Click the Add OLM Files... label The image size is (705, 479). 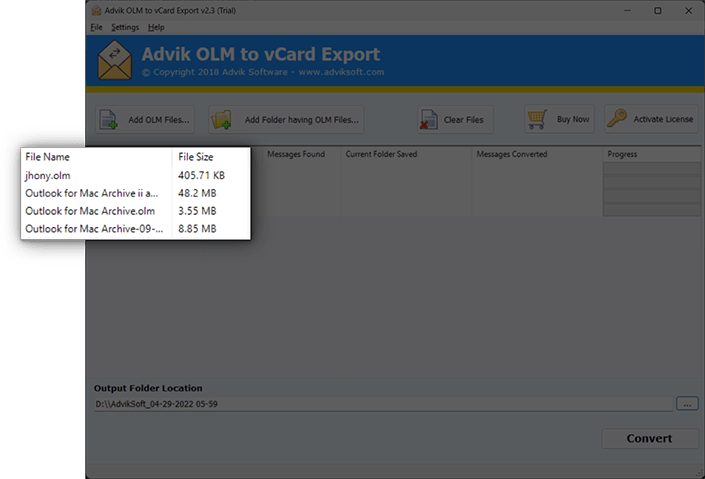(x=159, y=120)
